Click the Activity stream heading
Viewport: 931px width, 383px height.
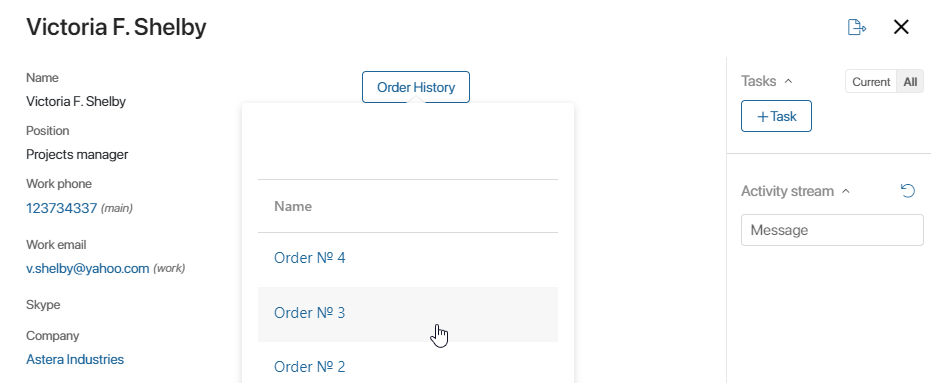(787, 191)
